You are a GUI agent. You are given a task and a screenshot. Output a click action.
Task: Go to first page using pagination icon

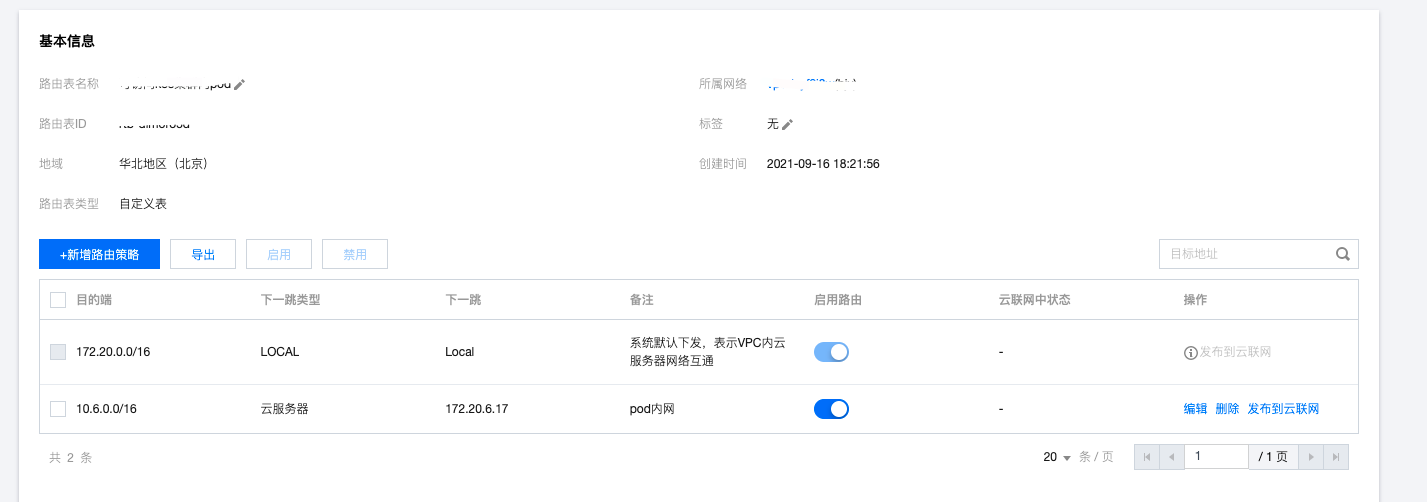pyautogui.click(x=1147, y=457)
